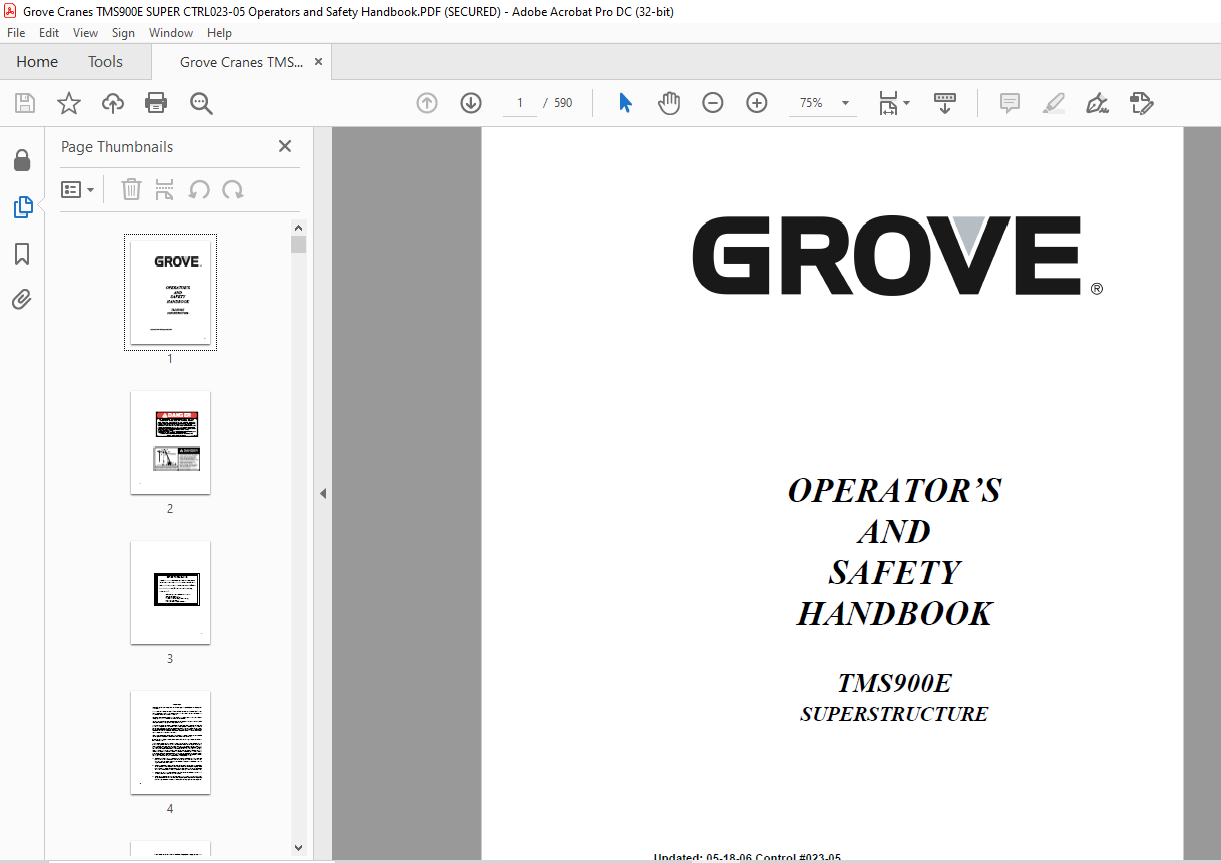
Task: Open the Window menu
Action: point(171,33)
